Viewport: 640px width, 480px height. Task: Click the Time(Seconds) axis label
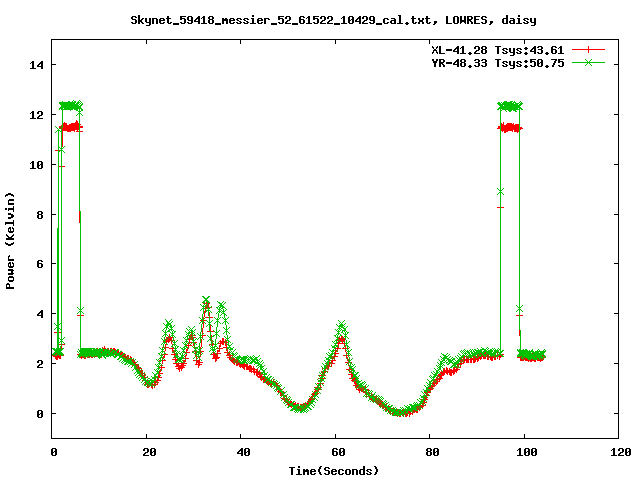pyautogui.click(x=333, y=471)
